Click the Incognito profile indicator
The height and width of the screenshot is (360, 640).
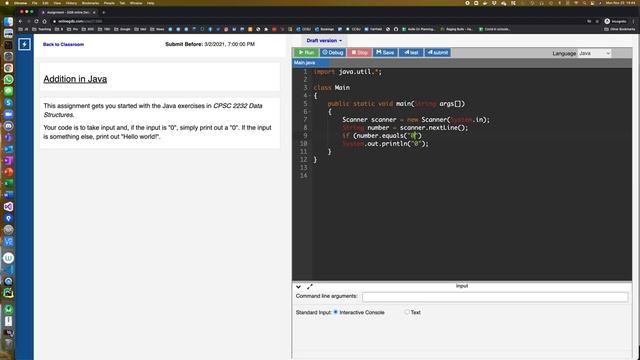tap(616, 21)
